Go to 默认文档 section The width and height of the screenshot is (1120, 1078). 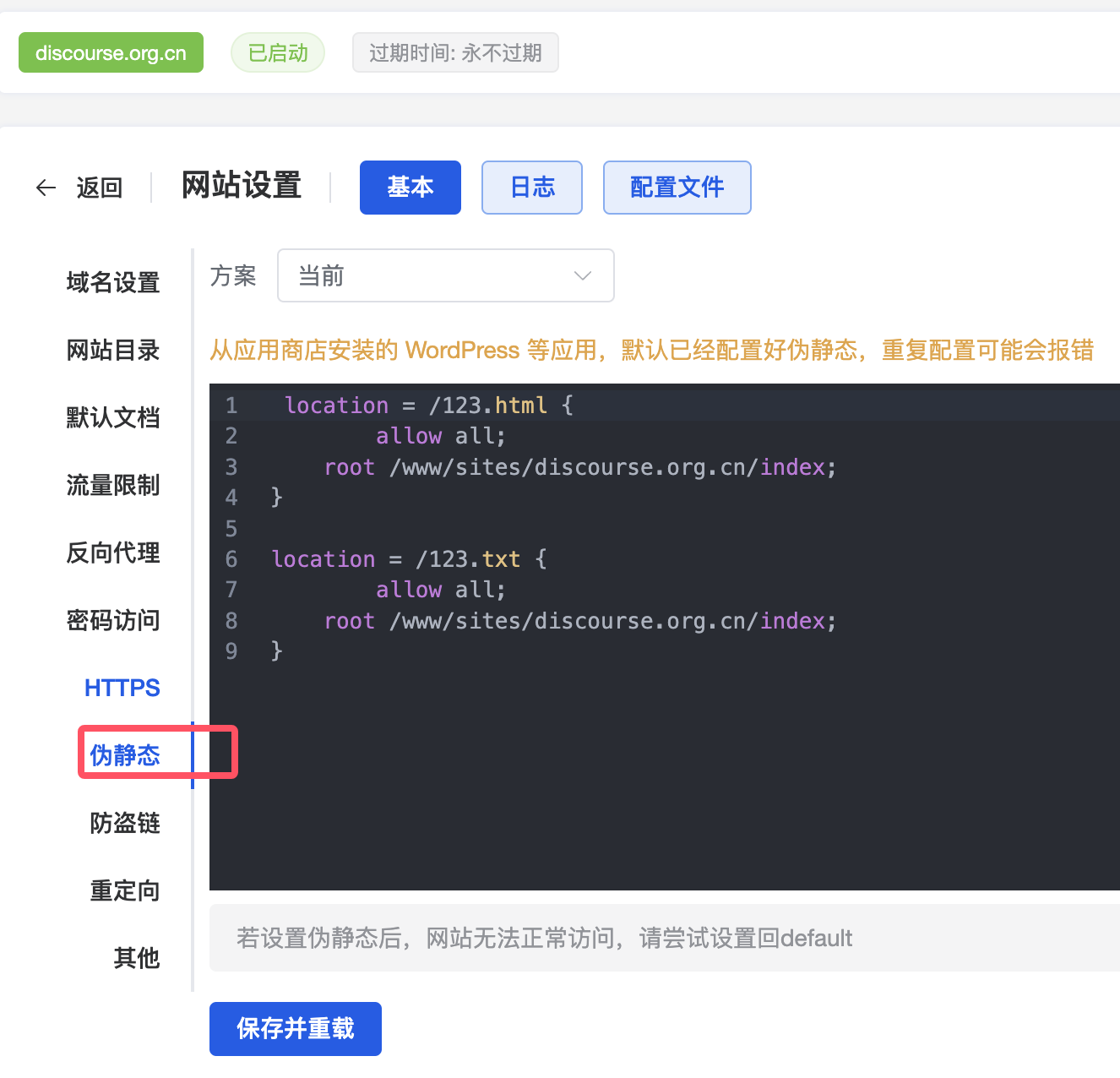pos(113,417)
